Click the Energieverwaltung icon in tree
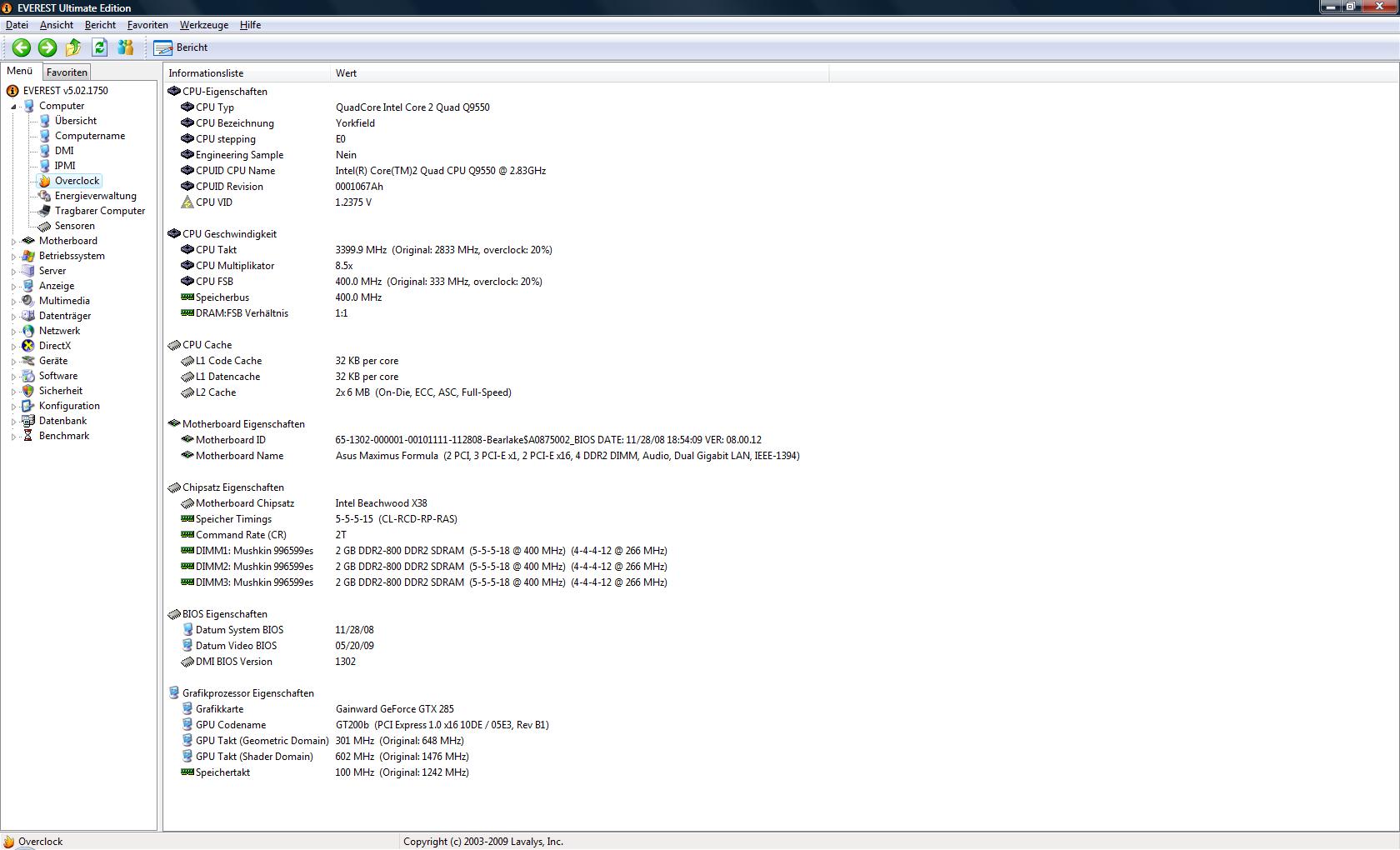This screenshot has height=850, width=1400. [x=44, y=196]
